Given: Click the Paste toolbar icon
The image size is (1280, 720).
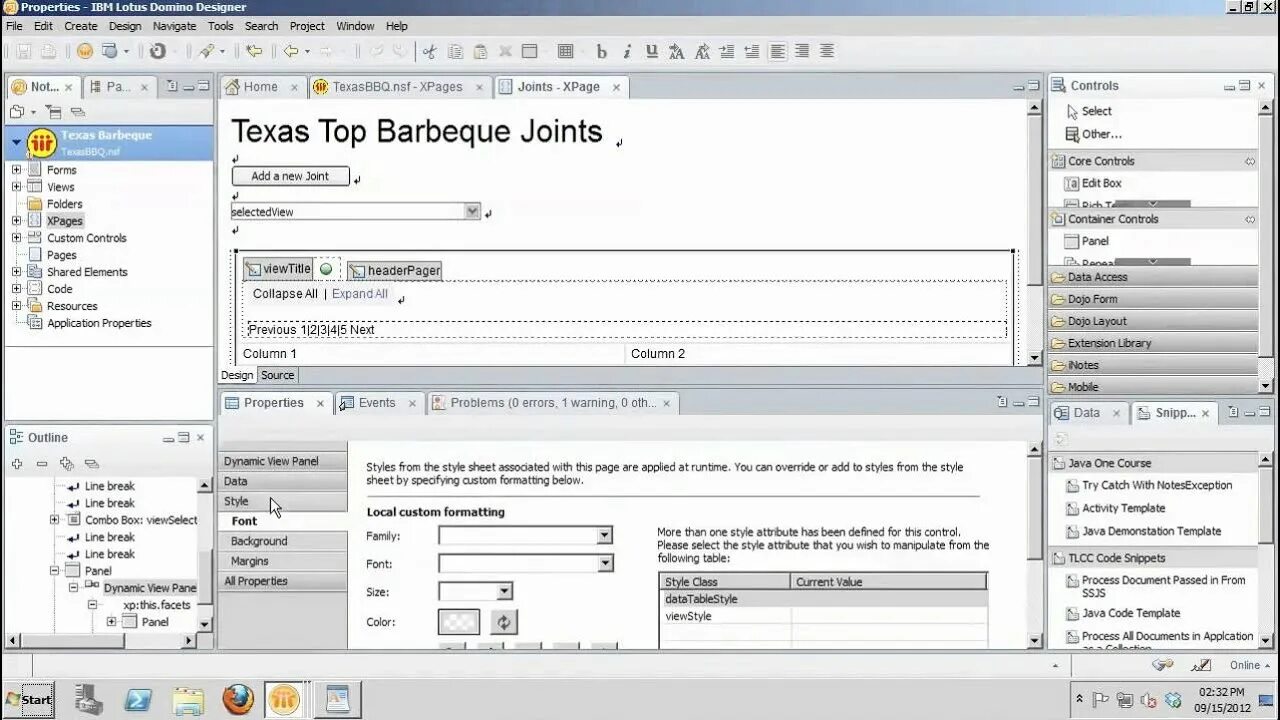Looking at the screenshot, I should click(480, 51).
